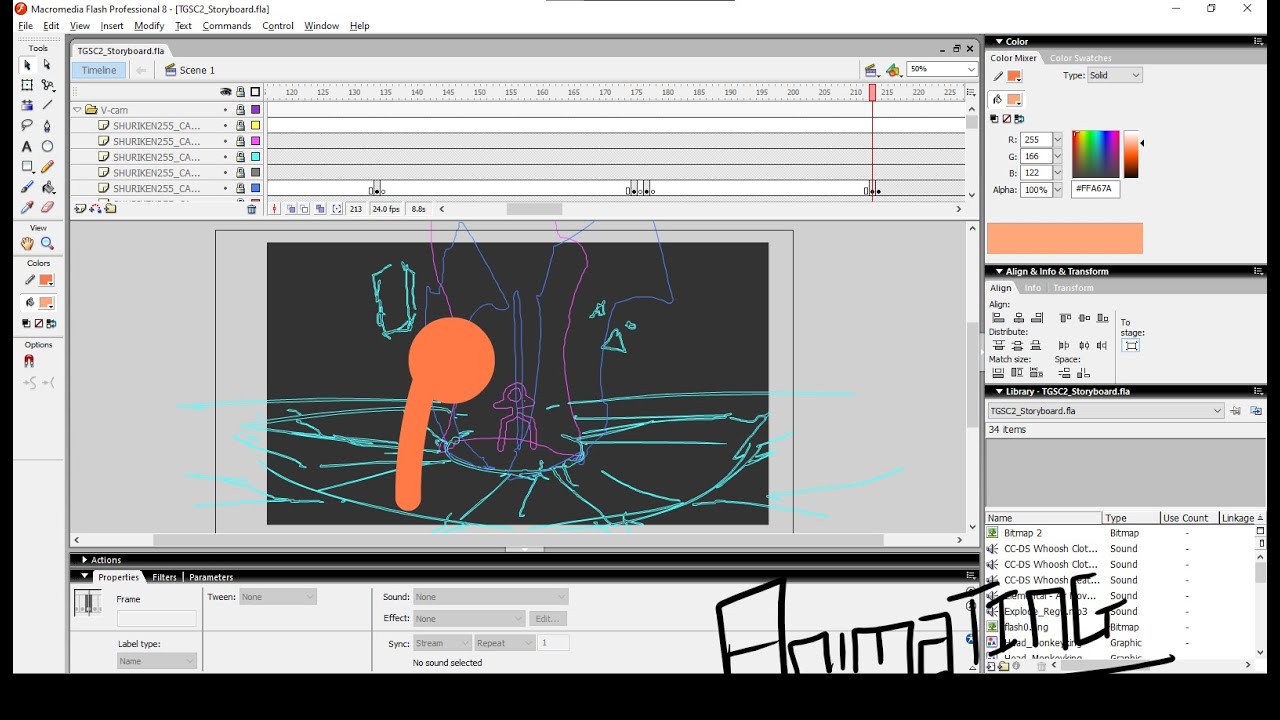The height and width of the screenshot is (720, 1280).
Task: Click Swap Colors icon in Tools panel
Action: tap(51, 324)
